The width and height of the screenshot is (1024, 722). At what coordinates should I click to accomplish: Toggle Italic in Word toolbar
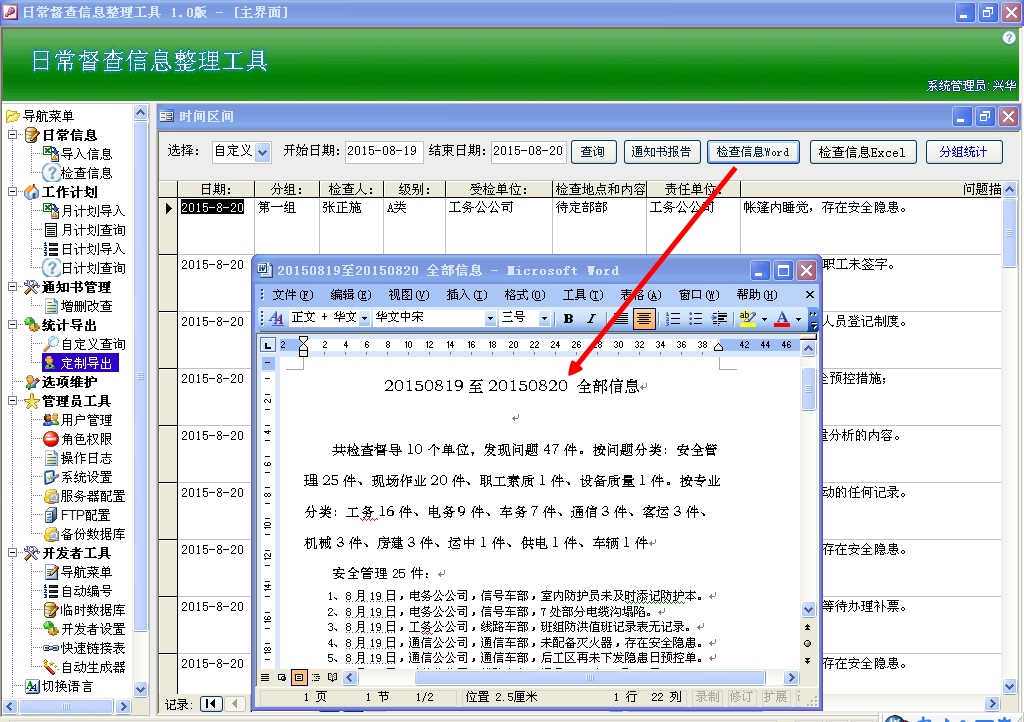[x=591, y=319]
